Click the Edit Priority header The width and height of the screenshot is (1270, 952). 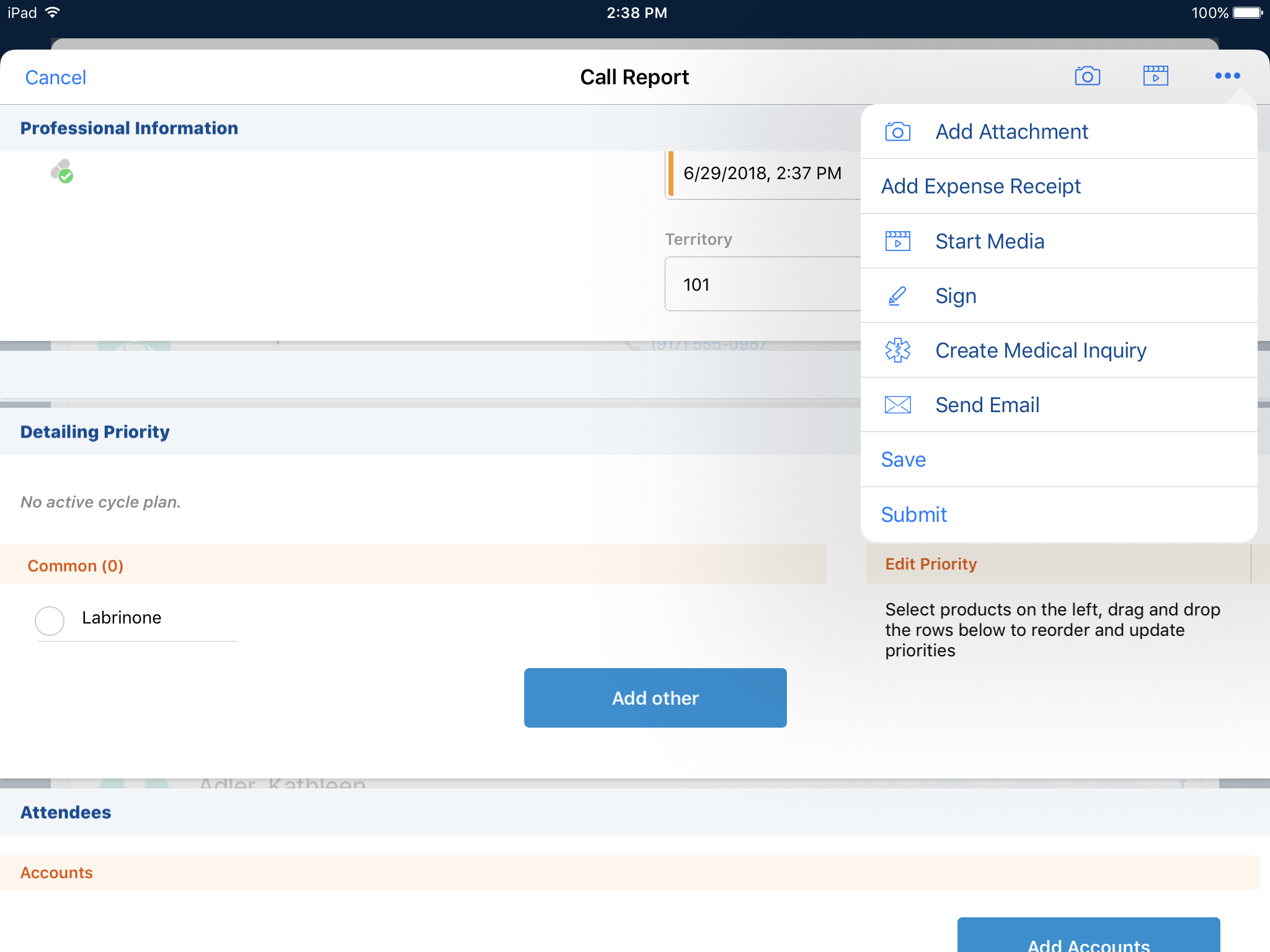coord(931,564)
